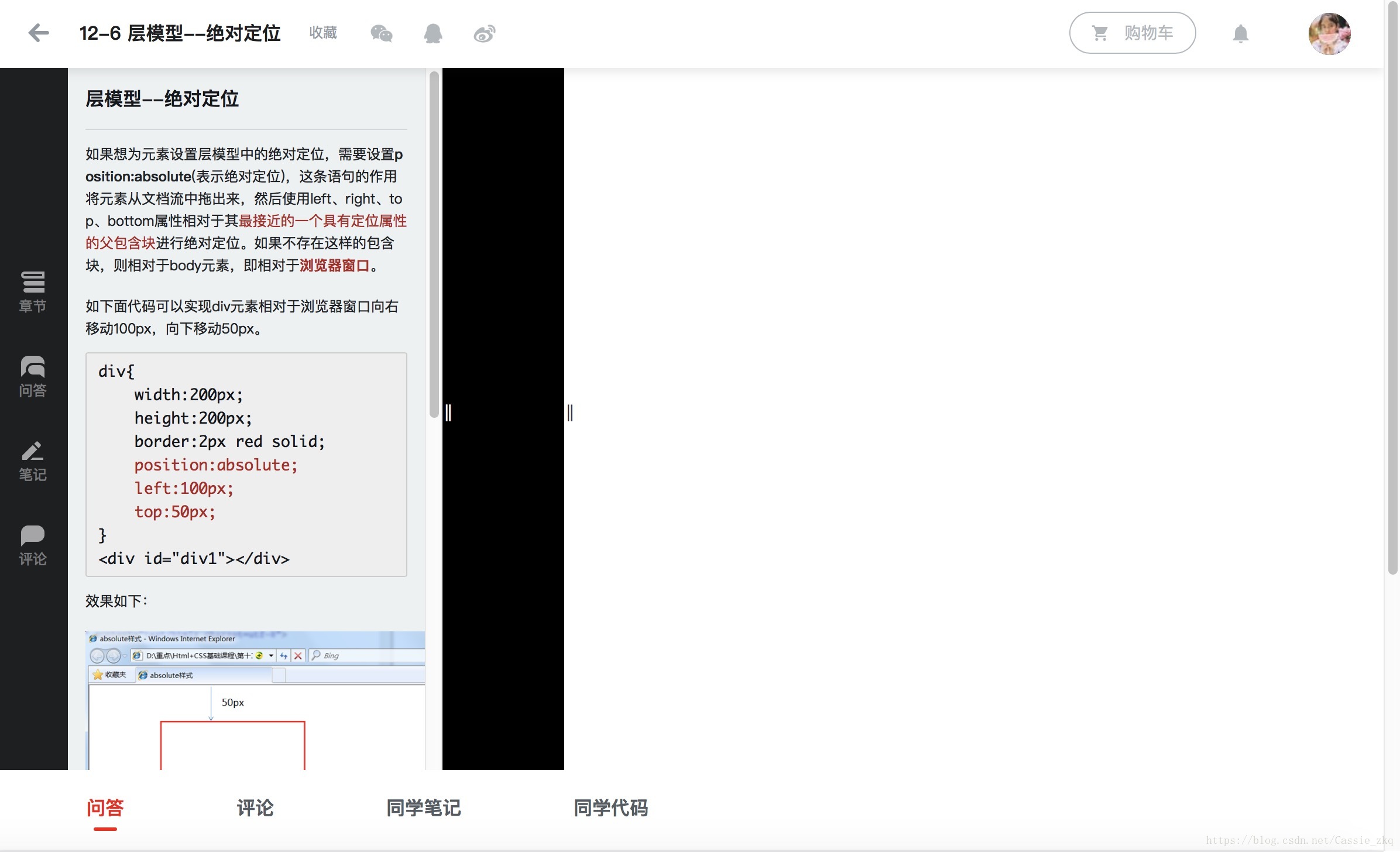Select the bottom 问答 tab
This screenshot has height=852, width=1400.
(x=105, y=808)
